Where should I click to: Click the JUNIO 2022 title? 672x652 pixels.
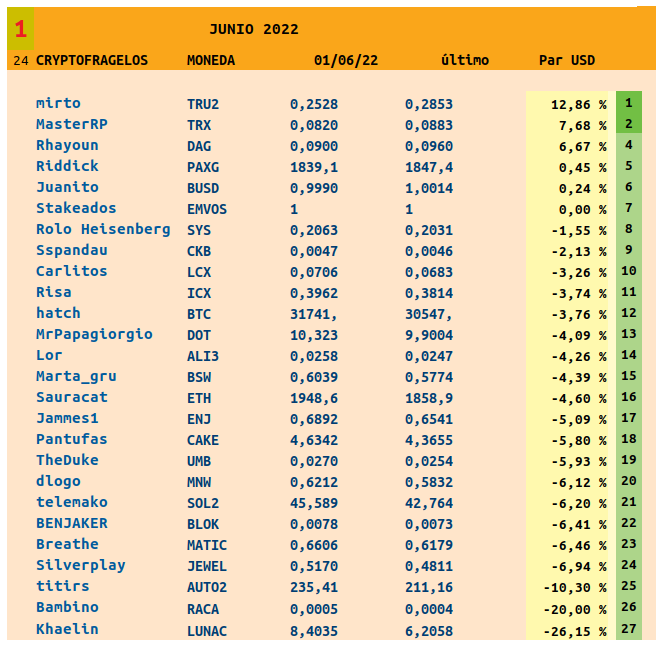pos(254,29)
